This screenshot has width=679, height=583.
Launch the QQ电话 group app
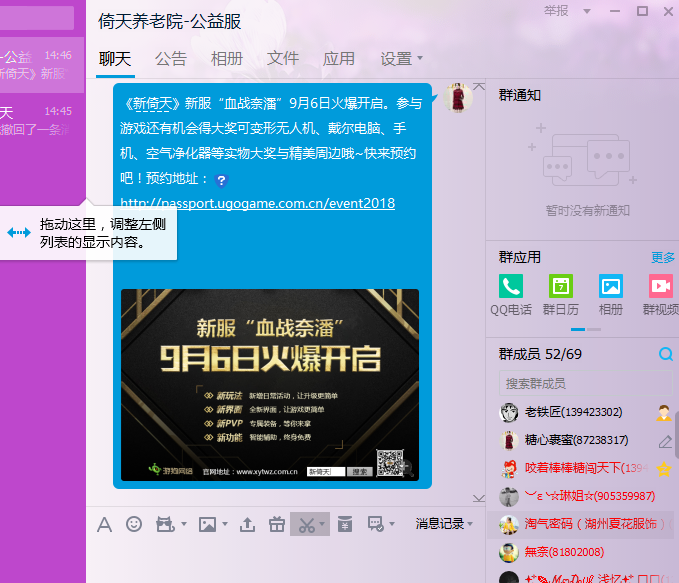[511, 295]
